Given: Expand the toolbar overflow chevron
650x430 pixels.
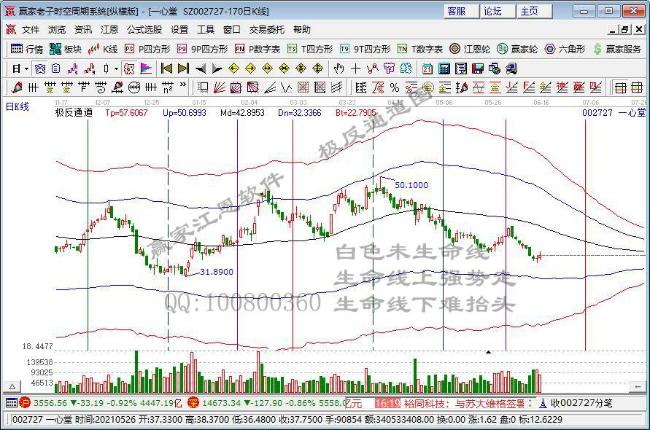Looking at the screenshot, I should 182,86.
